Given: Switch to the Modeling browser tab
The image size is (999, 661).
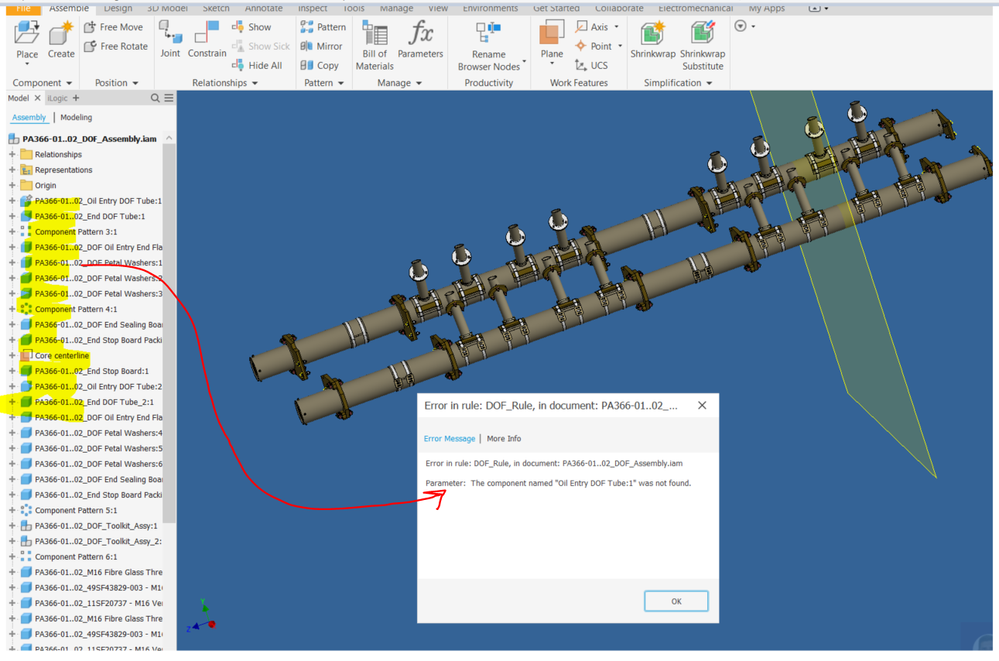Looking at the screenshot, I should point(76,117).
